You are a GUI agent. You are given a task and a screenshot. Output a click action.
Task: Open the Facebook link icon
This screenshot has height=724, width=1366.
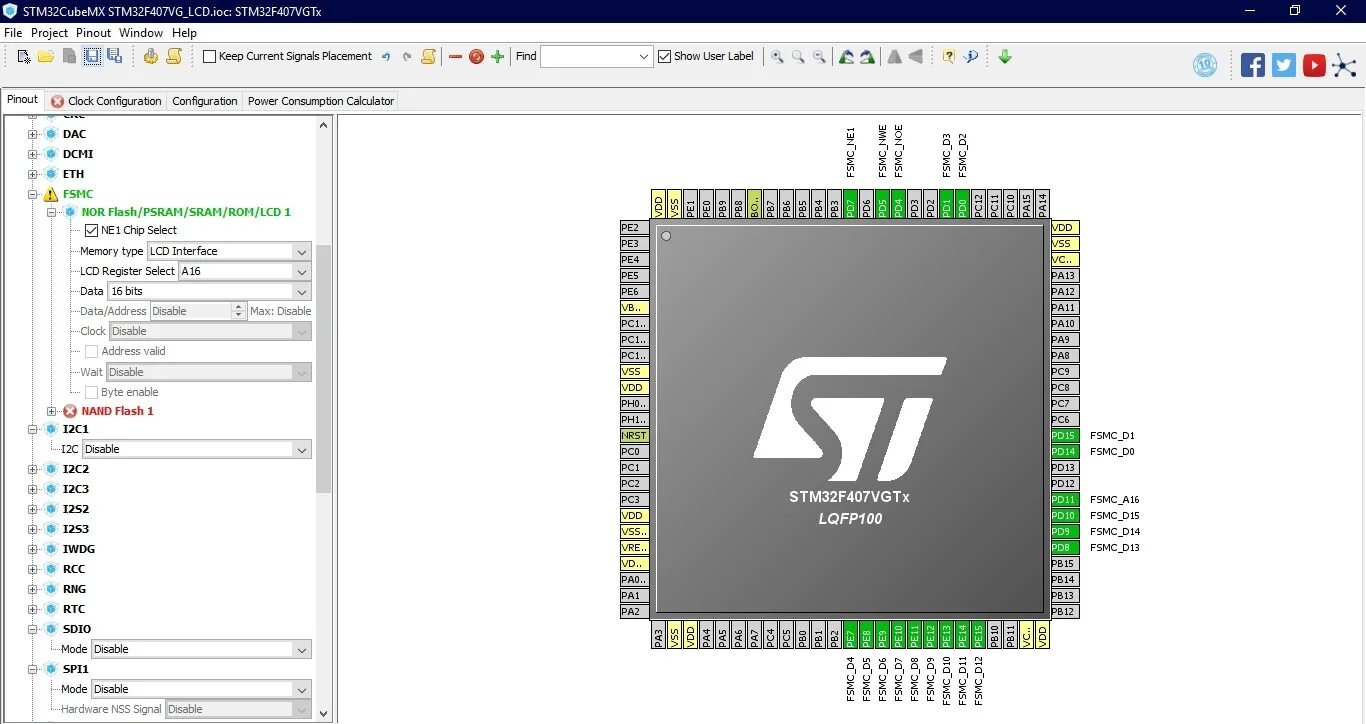click(1253, 66)
